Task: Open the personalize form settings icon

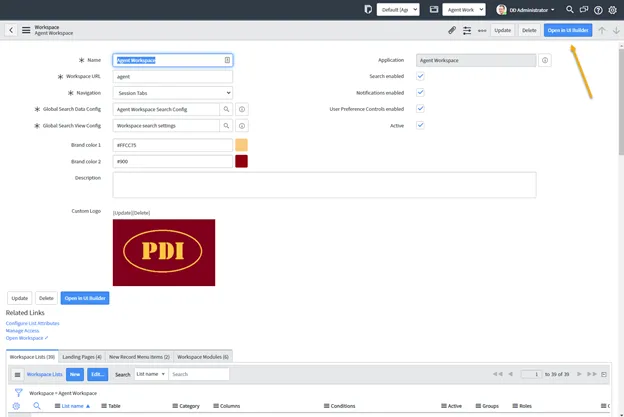Action: click(467, 30)
